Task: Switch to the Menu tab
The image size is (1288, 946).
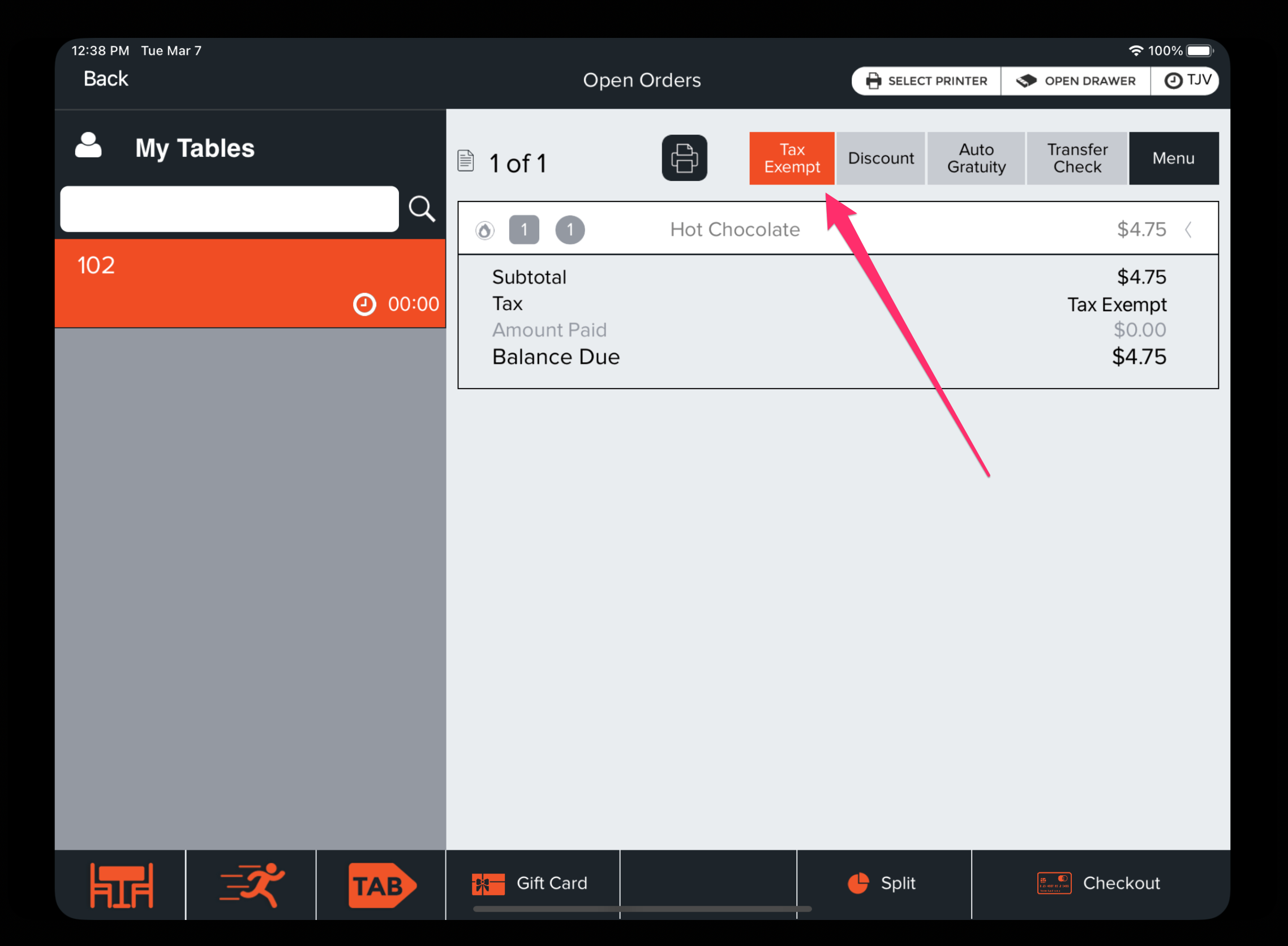Action: pos(1173,158)
